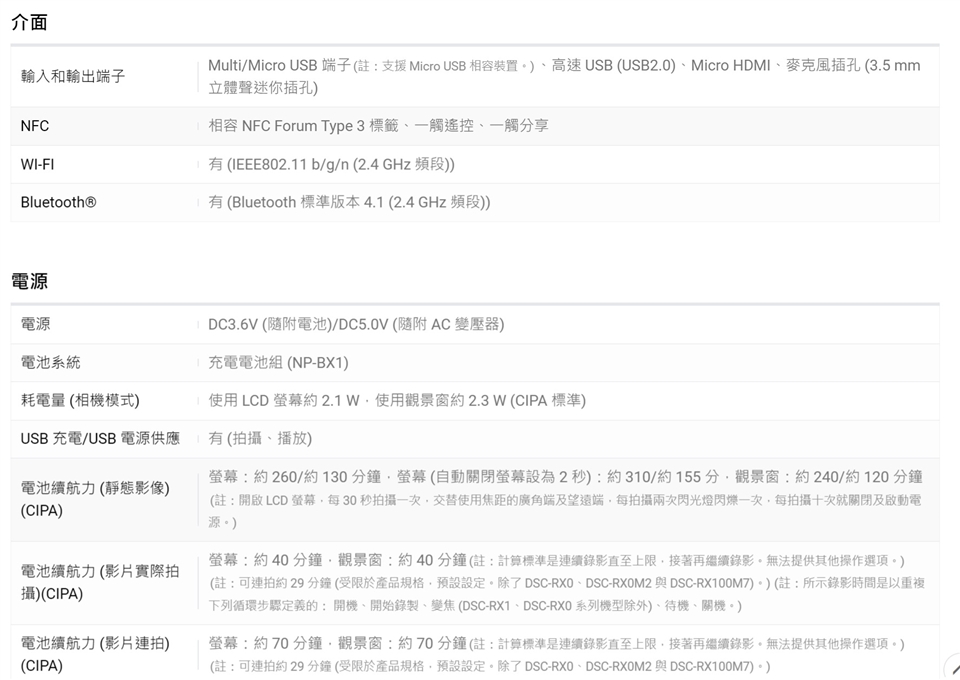Click the Multi/Micro USB 端子 value text
The height and width of the screenshot is (680, 960).
pyautogui.click(x=279, y=65)
